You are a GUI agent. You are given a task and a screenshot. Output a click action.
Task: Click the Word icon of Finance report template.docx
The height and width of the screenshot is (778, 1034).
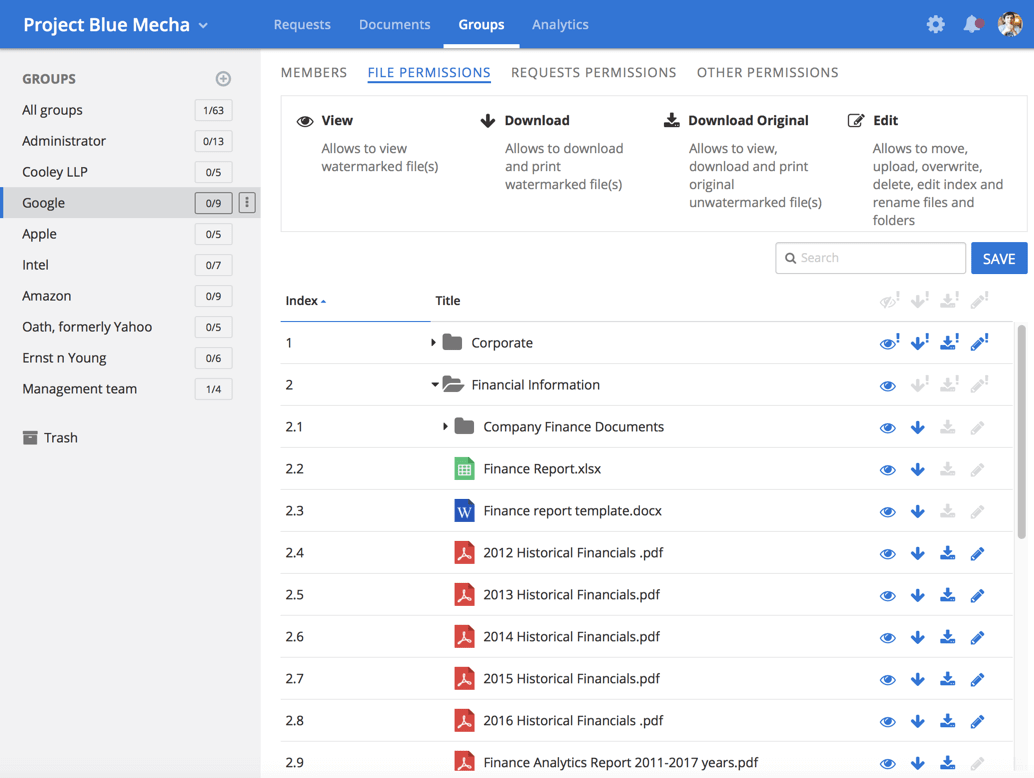(x=464, y=511)
